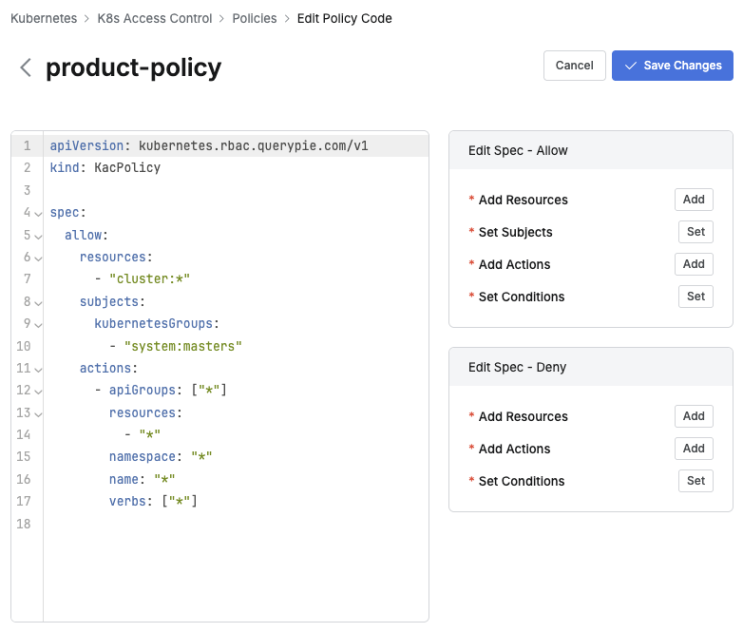Set Conditions in Edit Spec - Deny
The width and height of the screenshot is (743, 632).
696,480
